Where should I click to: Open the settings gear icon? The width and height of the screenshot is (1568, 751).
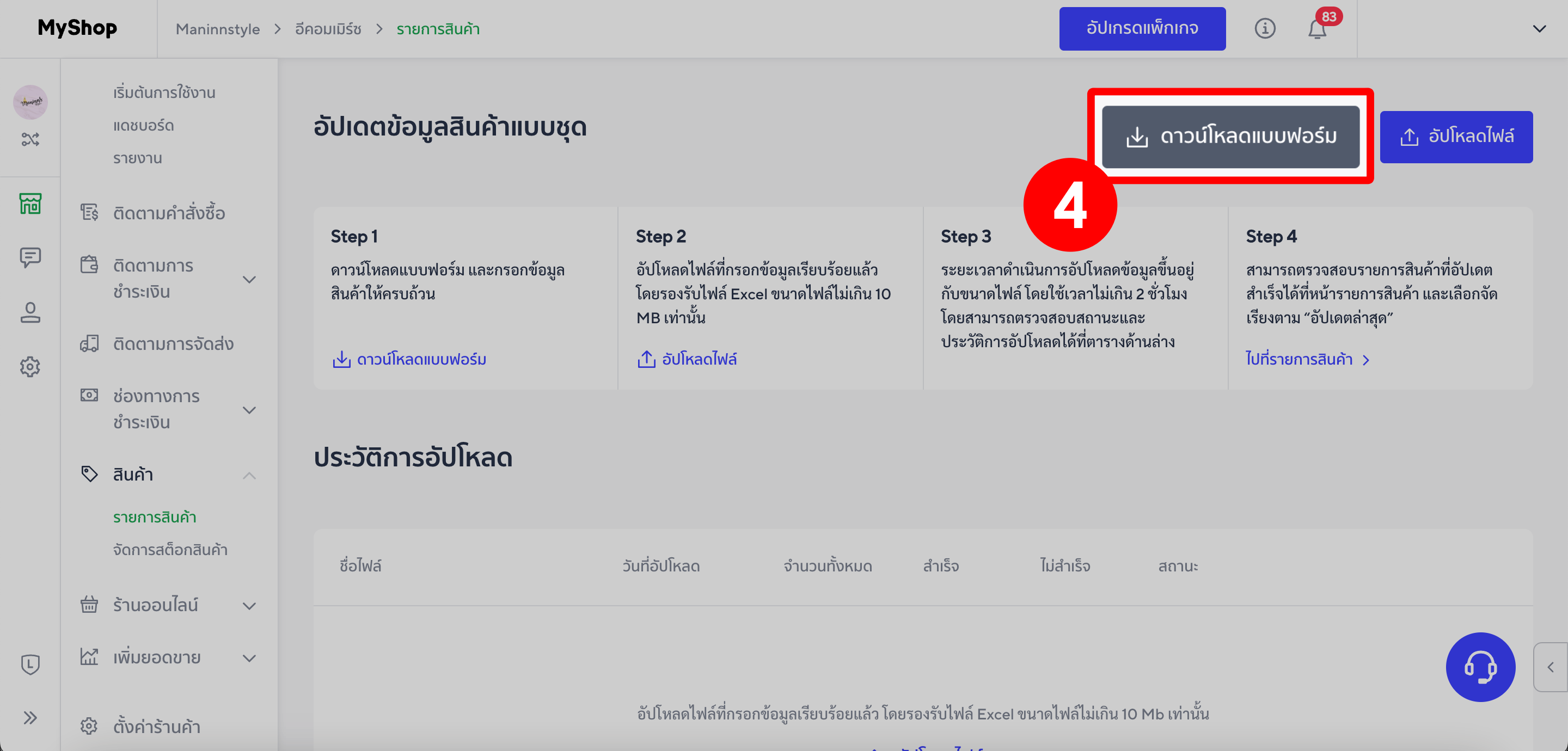30,366
